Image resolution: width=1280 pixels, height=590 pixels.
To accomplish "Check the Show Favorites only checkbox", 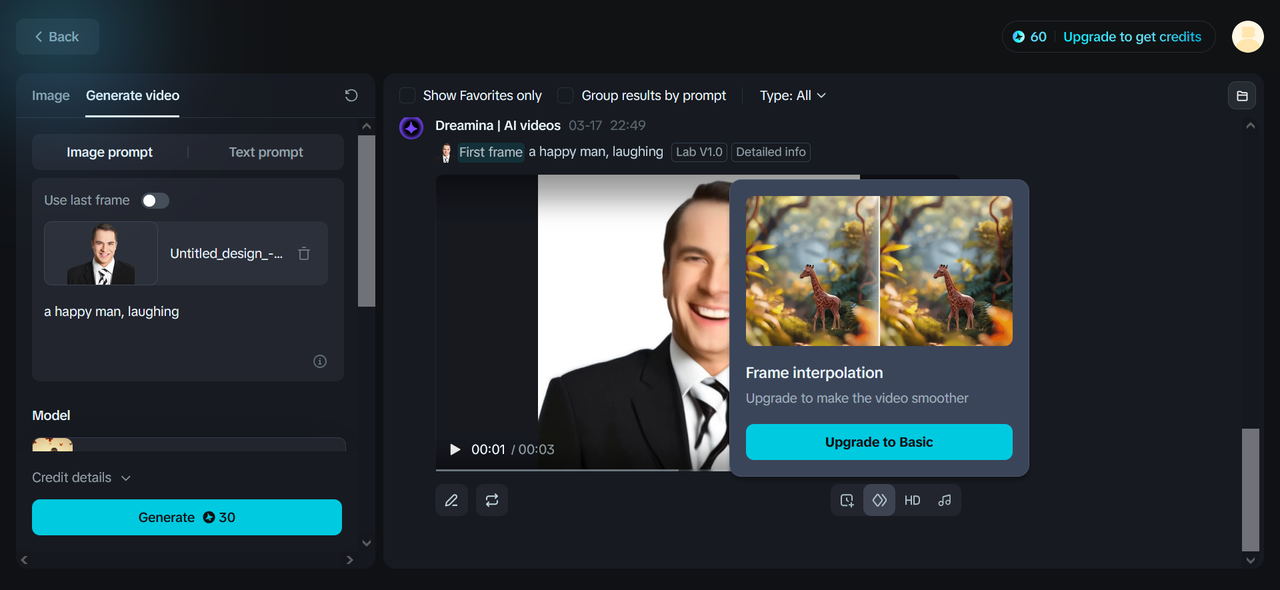I will click(407, 95).
